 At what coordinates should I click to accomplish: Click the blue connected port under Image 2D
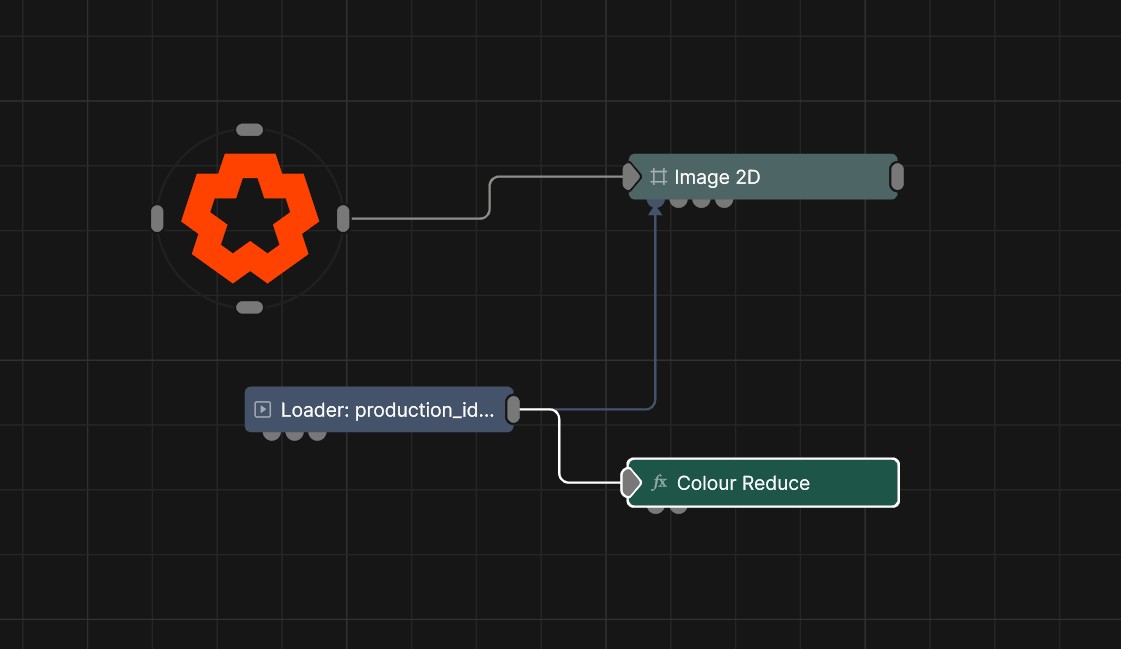pyautogui.click(x=655, y=203)
